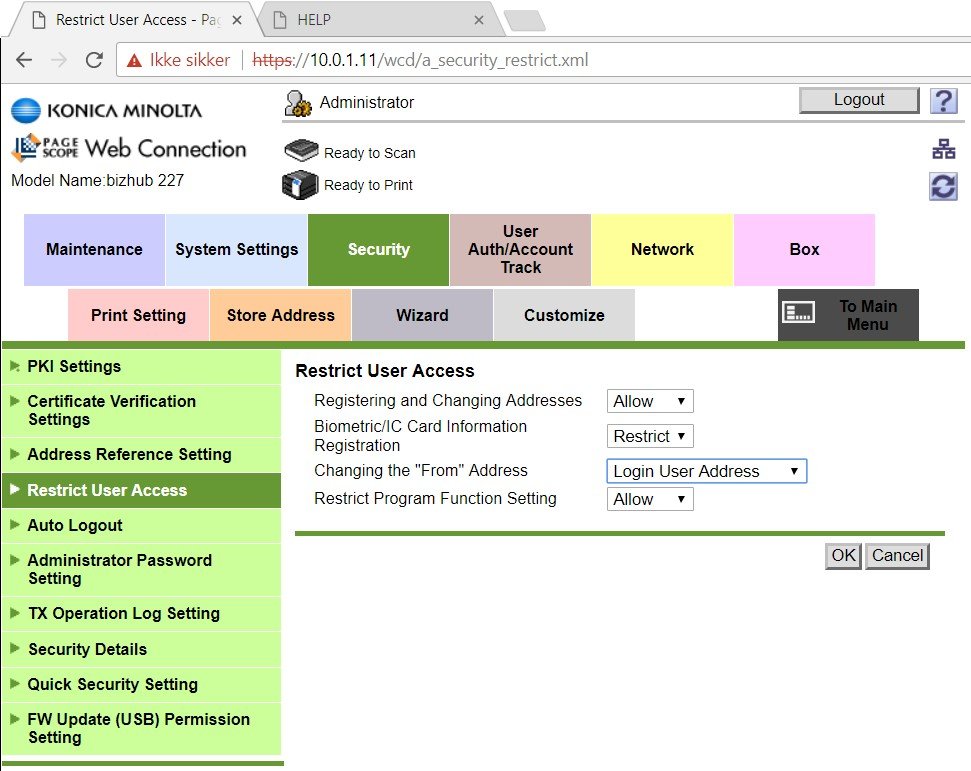This screenshot has width=971, height=771.
Task: Click the Konica Minolta logo
Action: pyautogui.click(x=106, y=110)
